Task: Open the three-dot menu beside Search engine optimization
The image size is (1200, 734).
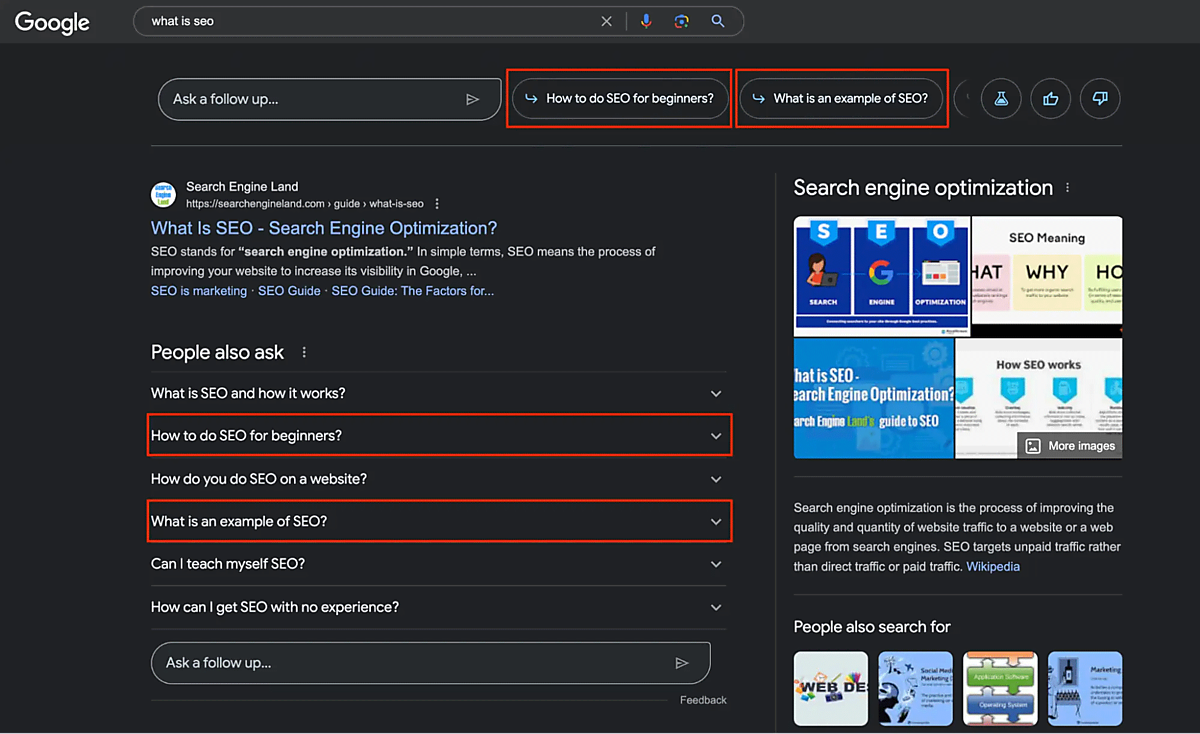Action: [1068, 188]
